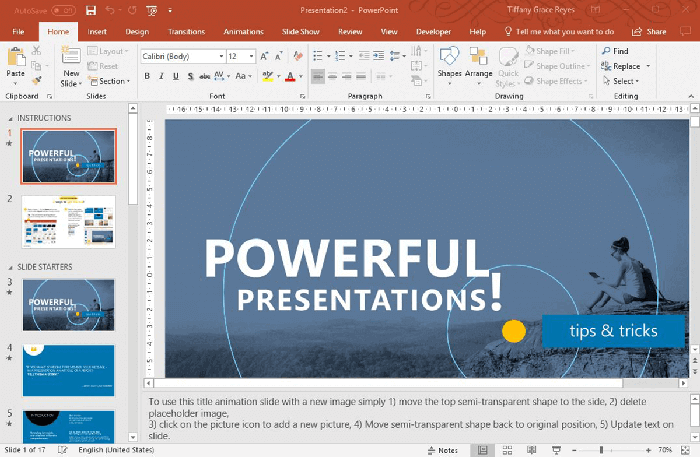Click the Share button

point(650,32)
